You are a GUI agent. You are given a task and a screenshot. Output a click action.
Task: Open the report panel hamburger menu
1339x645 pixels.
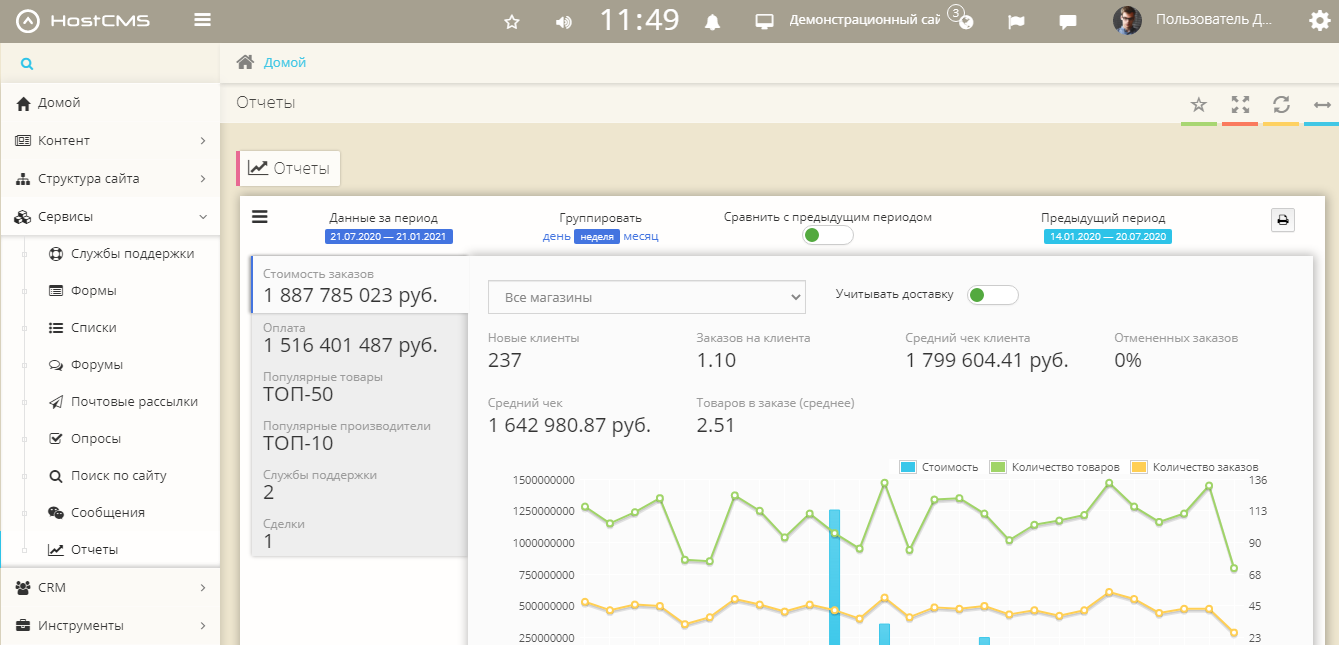260,216
